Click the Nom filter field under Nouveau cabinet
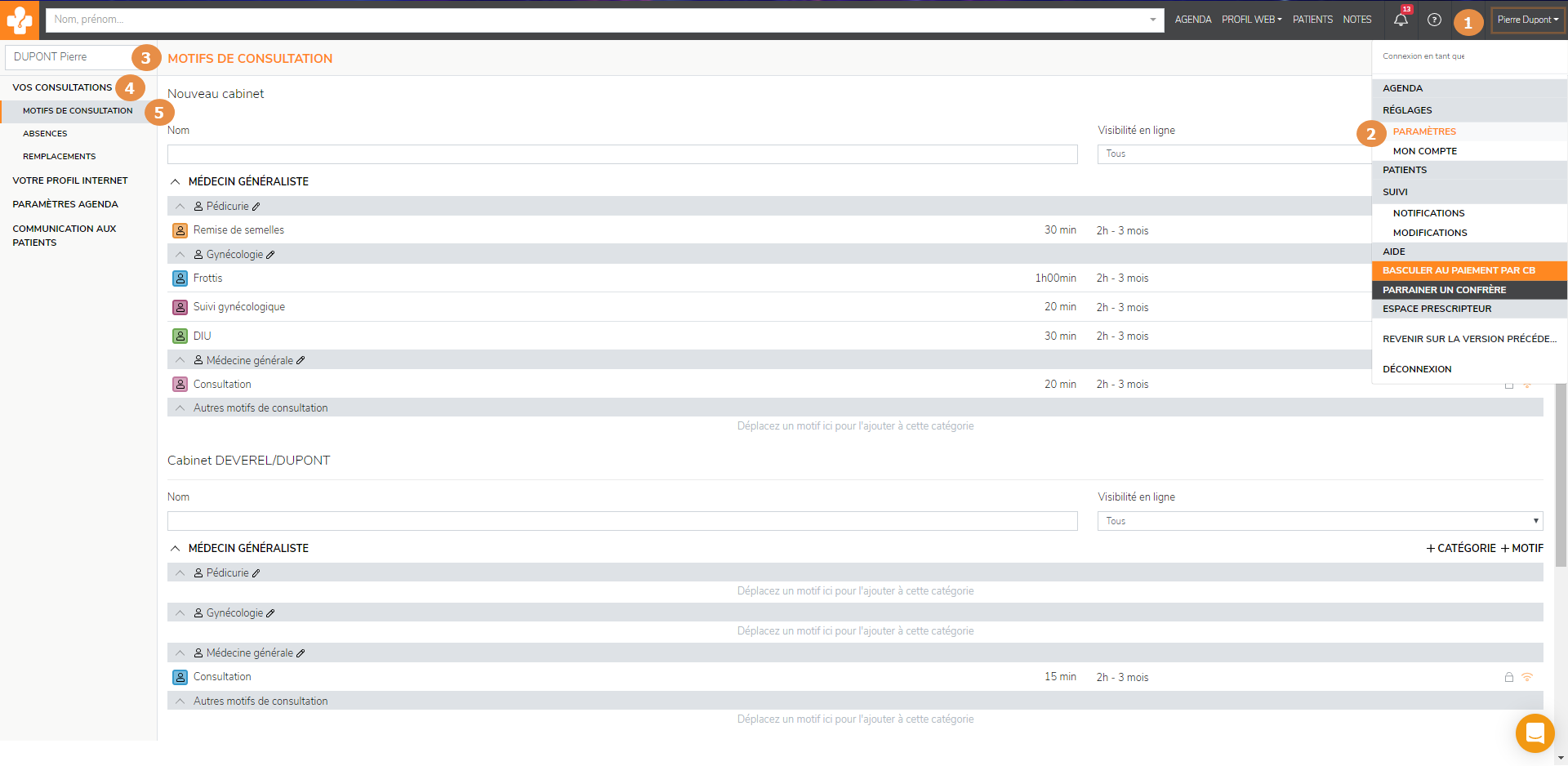 coord(621,154)
